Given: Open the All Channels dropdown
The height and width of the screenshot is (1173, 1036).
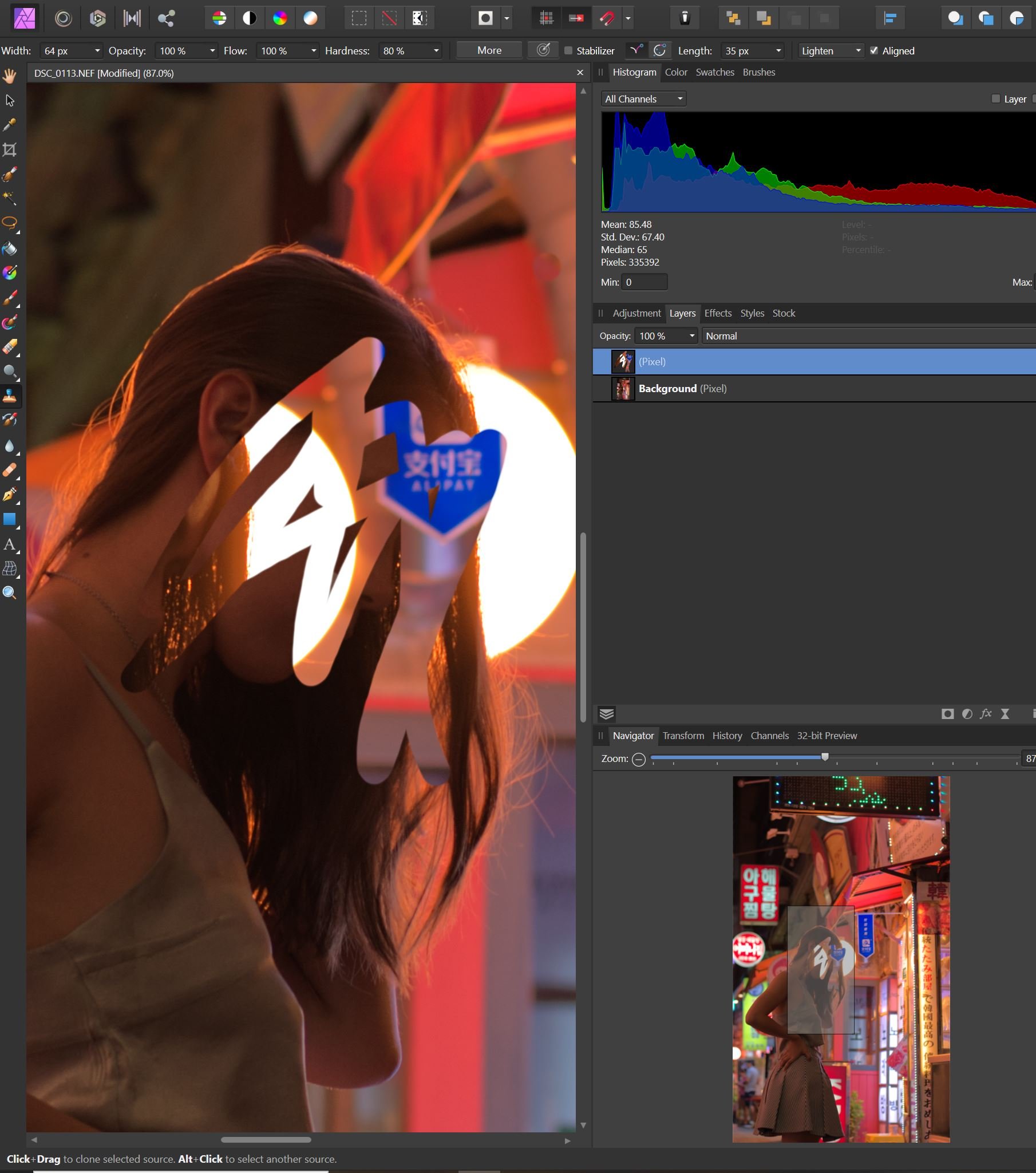Looking at the screenshot, I should (x=643, y=98).
